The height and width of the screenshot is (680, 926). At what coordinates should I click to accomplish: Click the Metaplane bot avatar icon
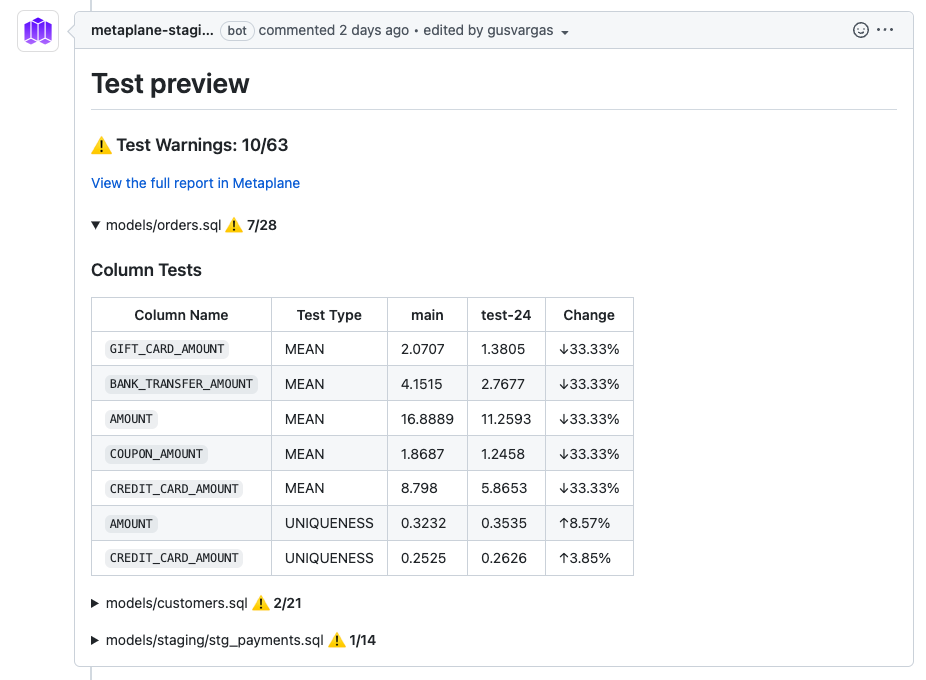tap(38, 31)
